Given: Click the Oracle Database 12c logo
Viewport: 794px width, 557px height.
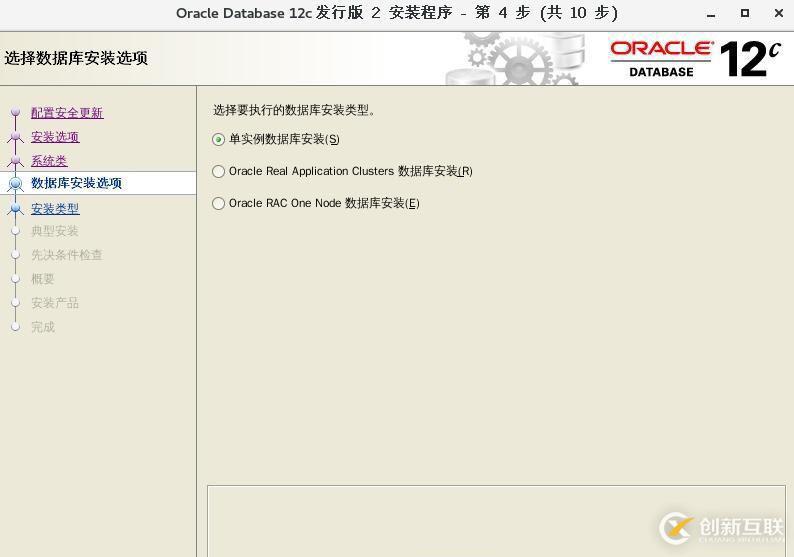Looking at the screenshot, I should click(x=695, y=59).
